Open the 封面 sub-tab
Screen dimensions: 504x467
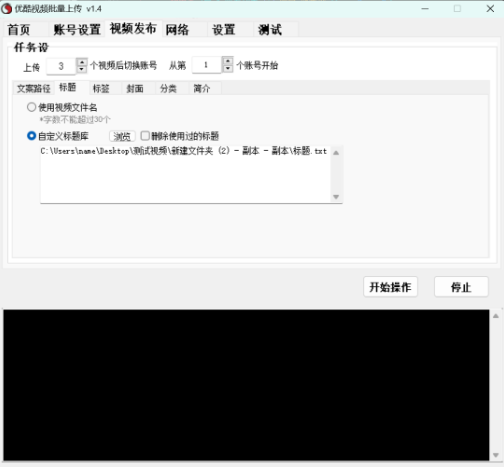pos(135,89)
